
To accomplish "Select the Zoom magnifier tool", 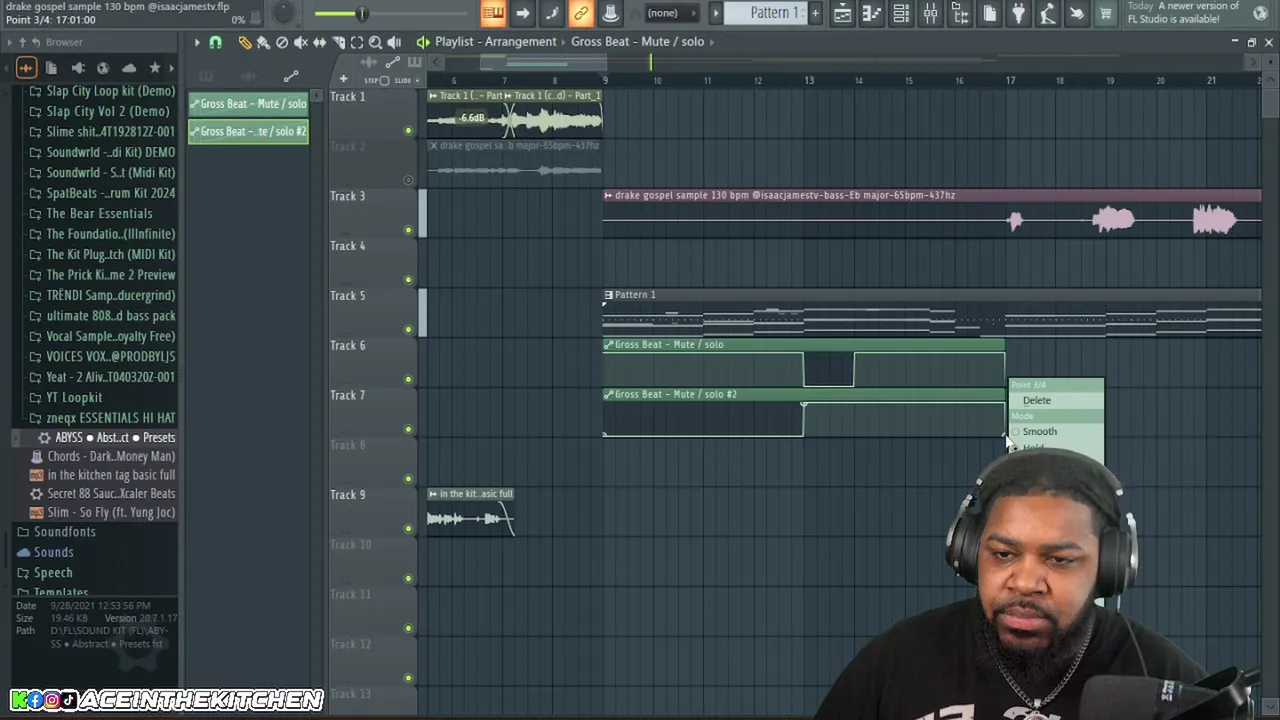I will coord(376,42).
